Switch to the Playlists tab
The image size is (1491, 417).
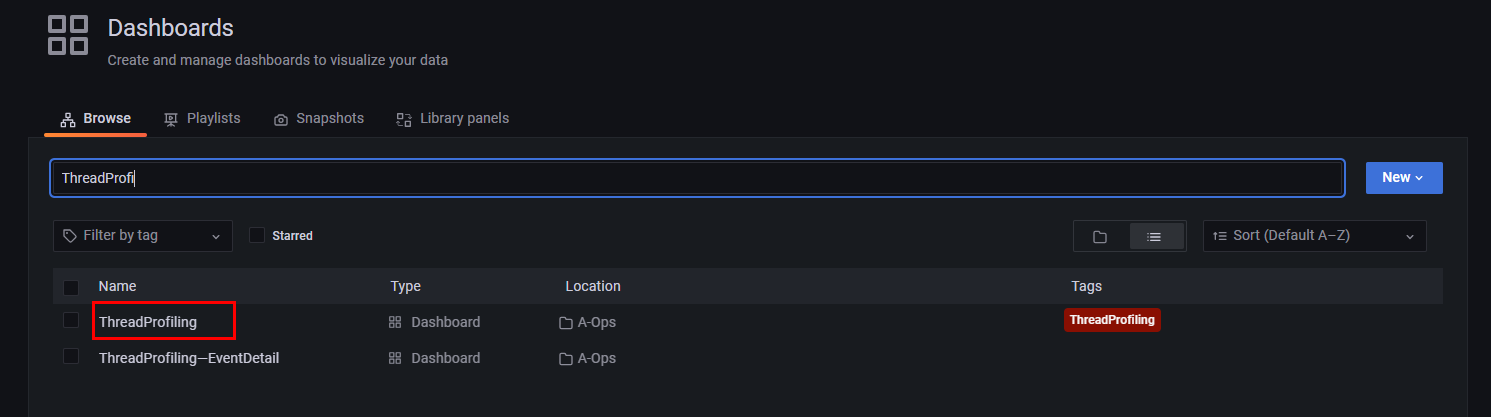tap(202, 118)
